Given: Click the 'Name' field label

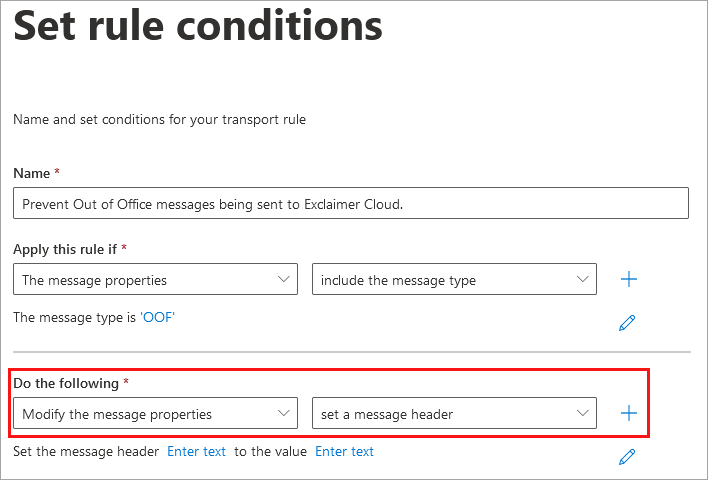Looking at the screenshot, I should pos(32,173).
